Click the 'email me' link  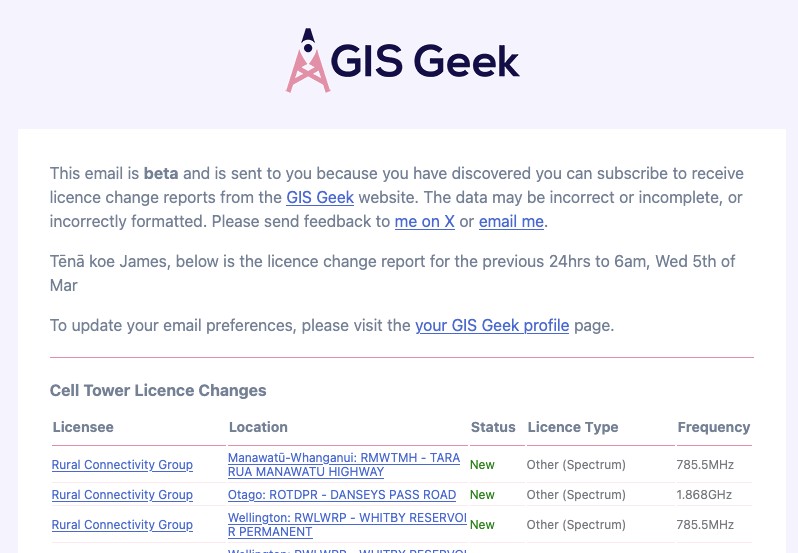511,221
